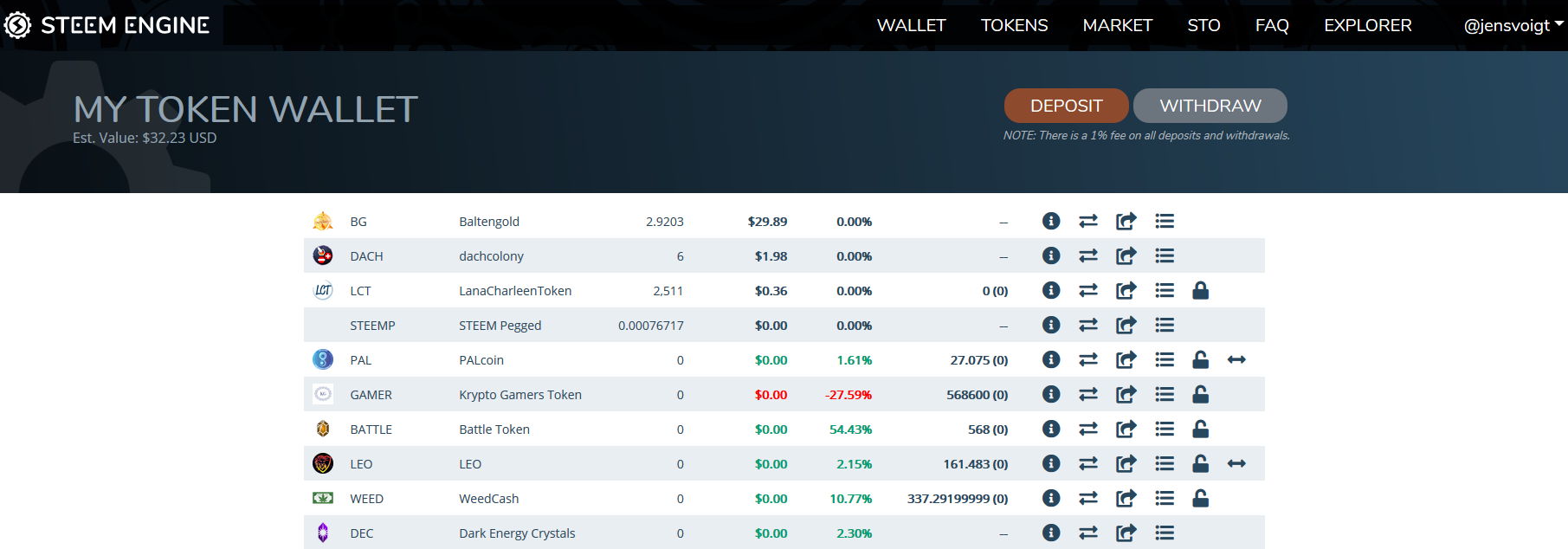
Task: Open info for the BG token
Action: coord(1051,221)
